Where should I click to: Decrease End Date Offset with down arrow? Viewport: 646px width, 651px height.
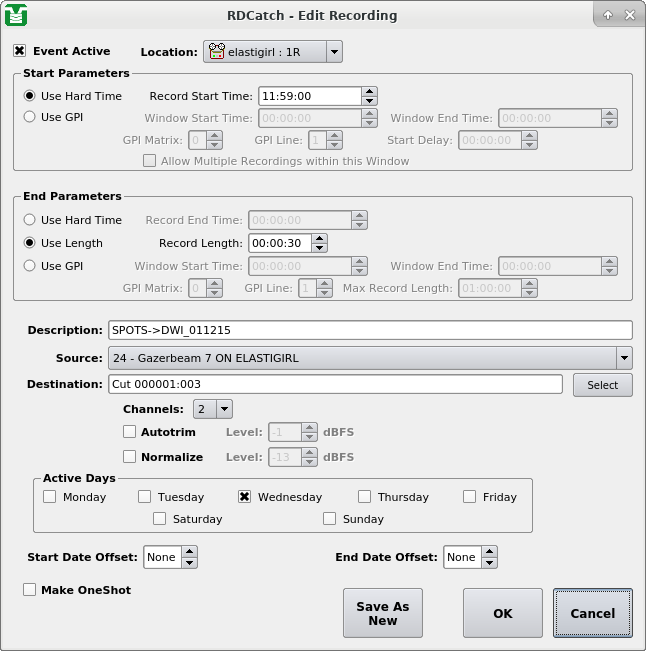point(490,562)
